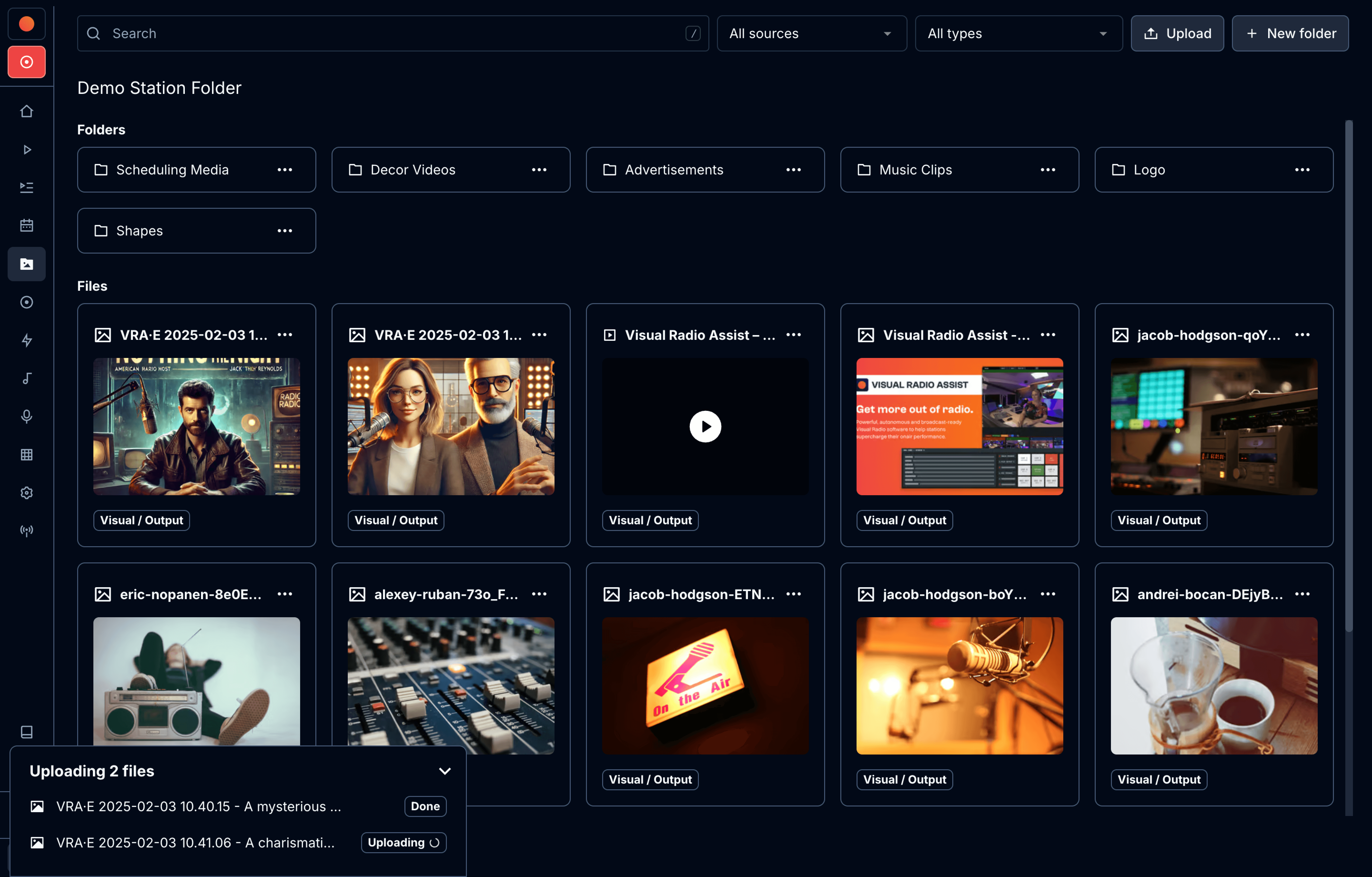The image size is (1372, 877).
Task: Open the All sources dropdown
Action: pyautogui.click(x=811, y=34)
